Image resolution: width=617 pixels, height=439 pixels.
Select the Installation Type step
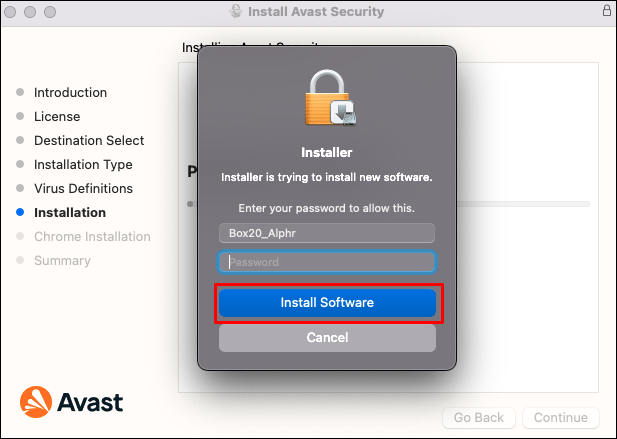click(x=83, y=165)
